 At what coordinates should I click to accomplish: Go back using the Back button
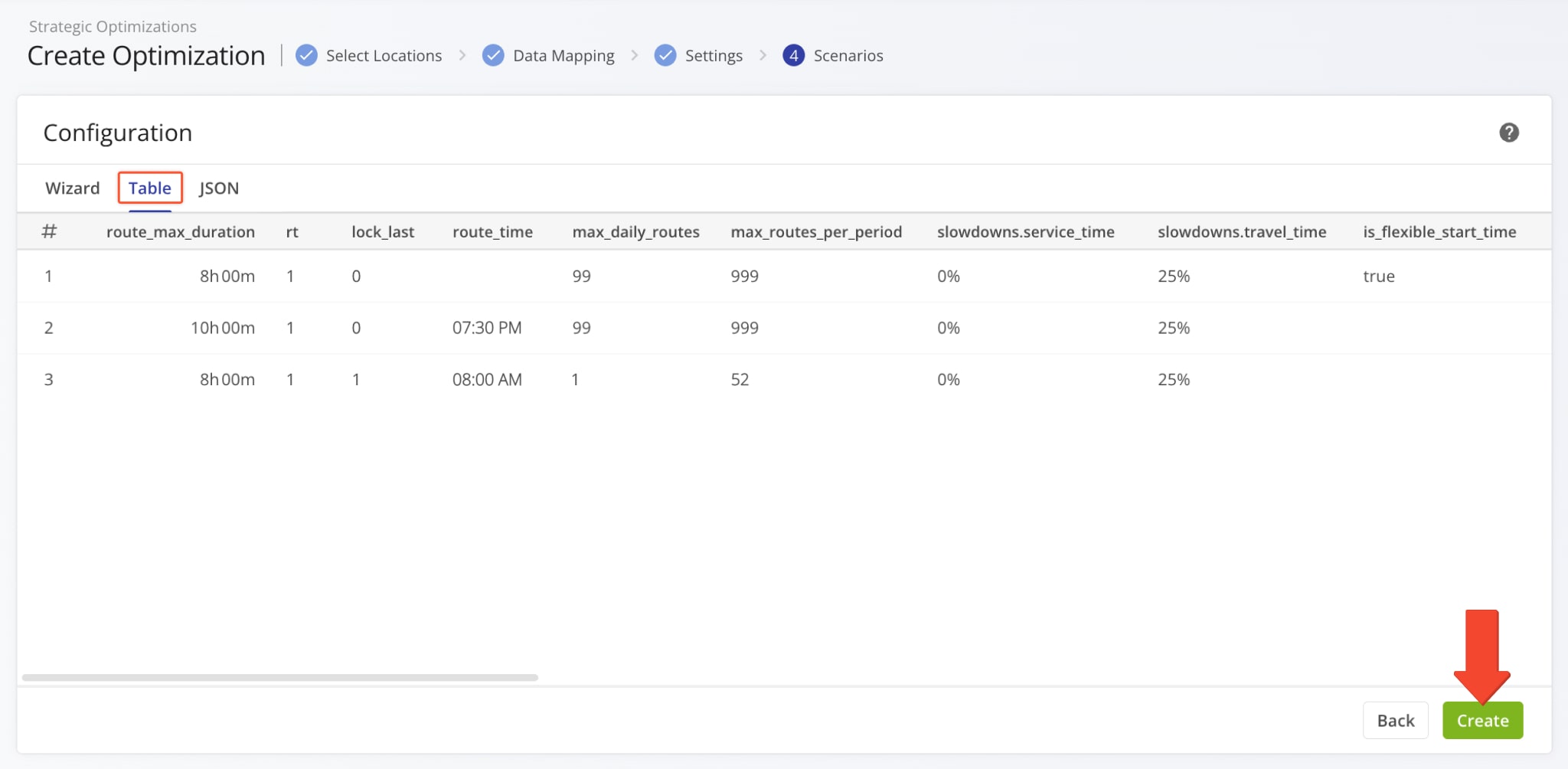coord(1396,720)
